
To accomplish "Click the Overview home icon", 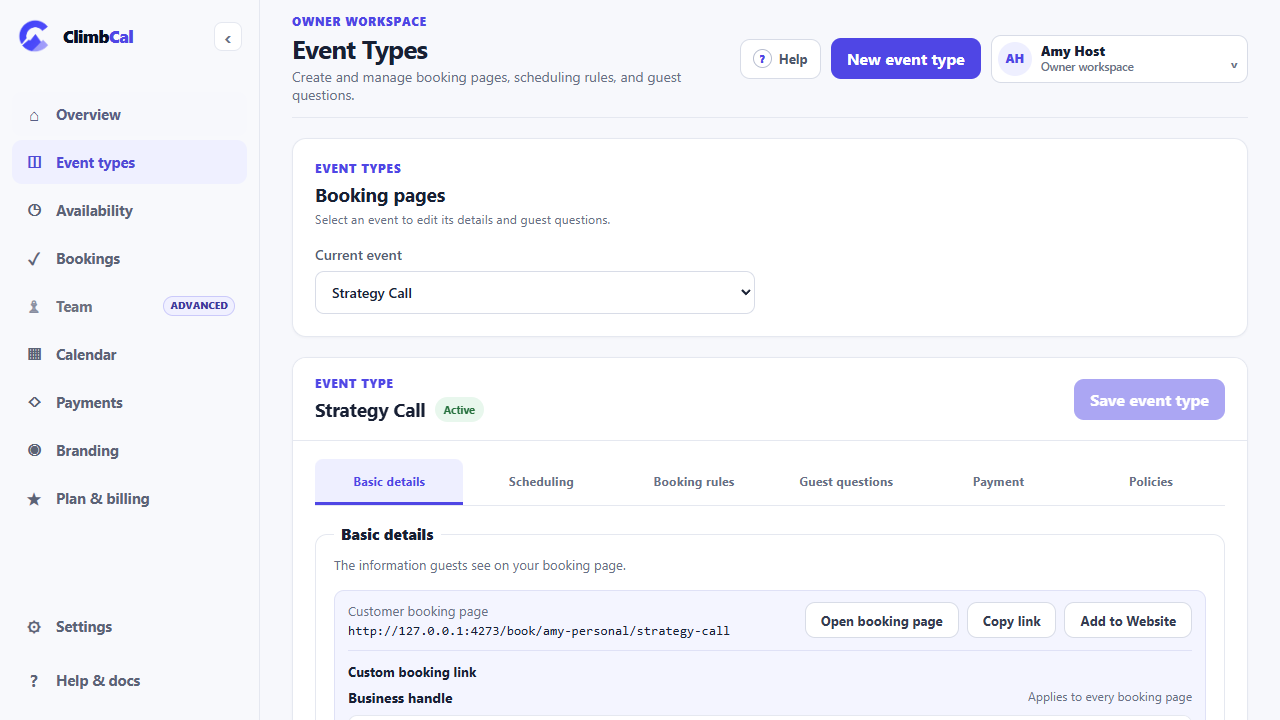I will point(35,115).
